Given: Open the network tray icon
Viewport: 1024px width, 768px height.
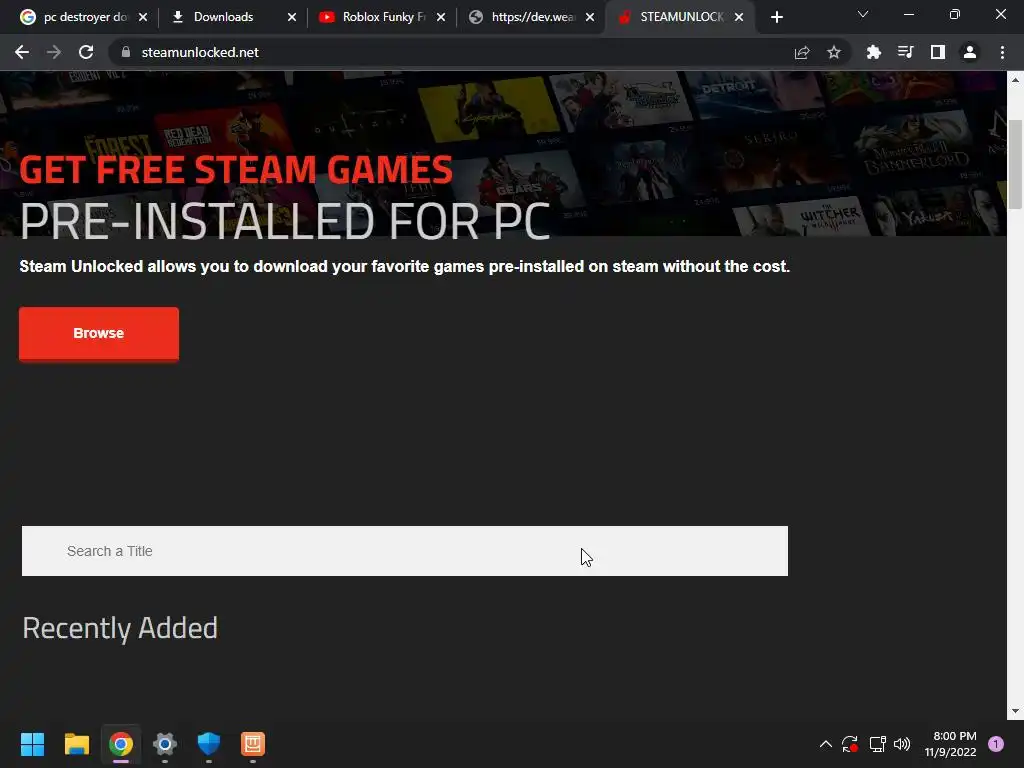Looking at the screenshot, I should [877, 744].
